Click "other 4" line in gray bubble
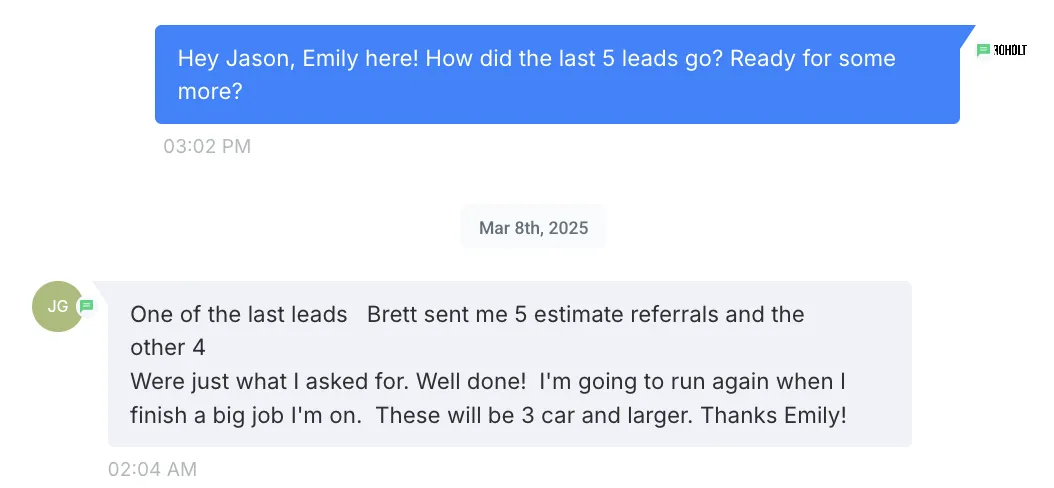This screenshot has width=1054, height=488. pos(168,348)
